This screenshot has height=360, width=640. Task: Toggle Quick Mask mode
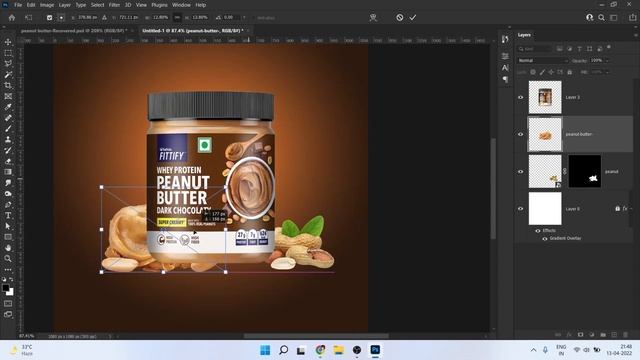8,304
